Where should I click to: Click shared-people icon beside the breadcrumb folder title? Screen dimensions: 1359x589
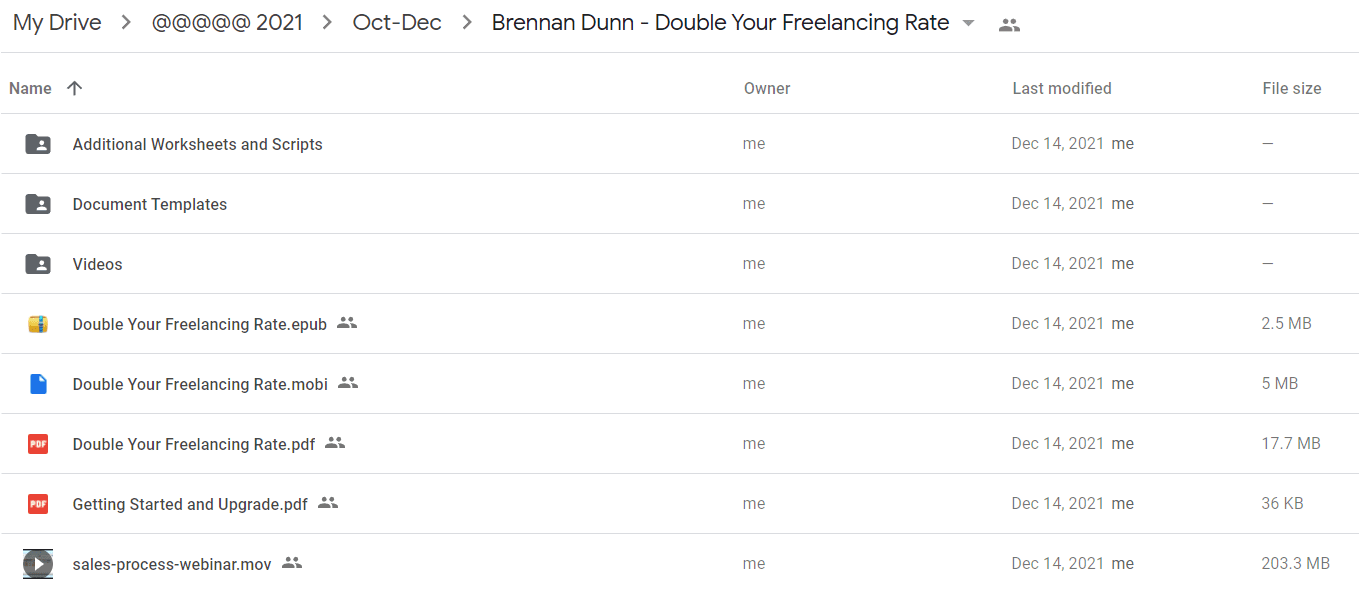click(x=1010, y=25)
